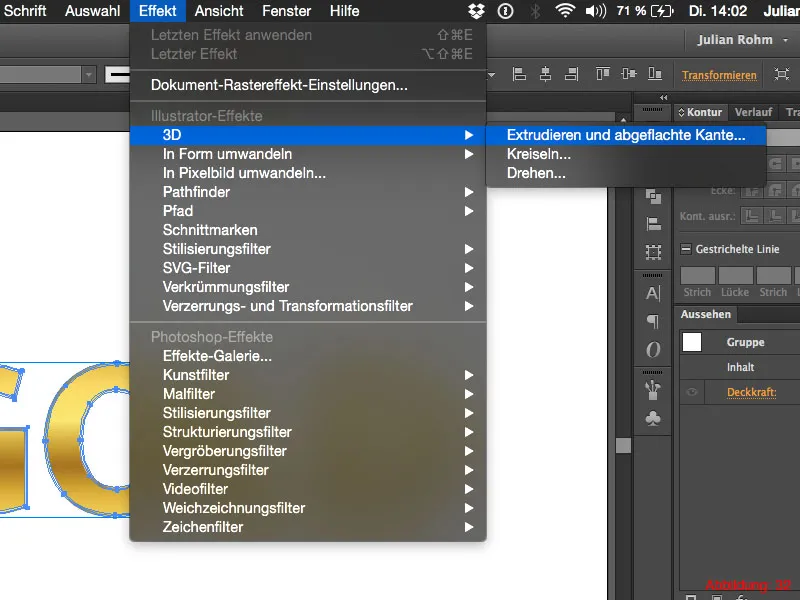Collapse panels with the double-arrow icon

pyautogui.click(x=663, y=97)
